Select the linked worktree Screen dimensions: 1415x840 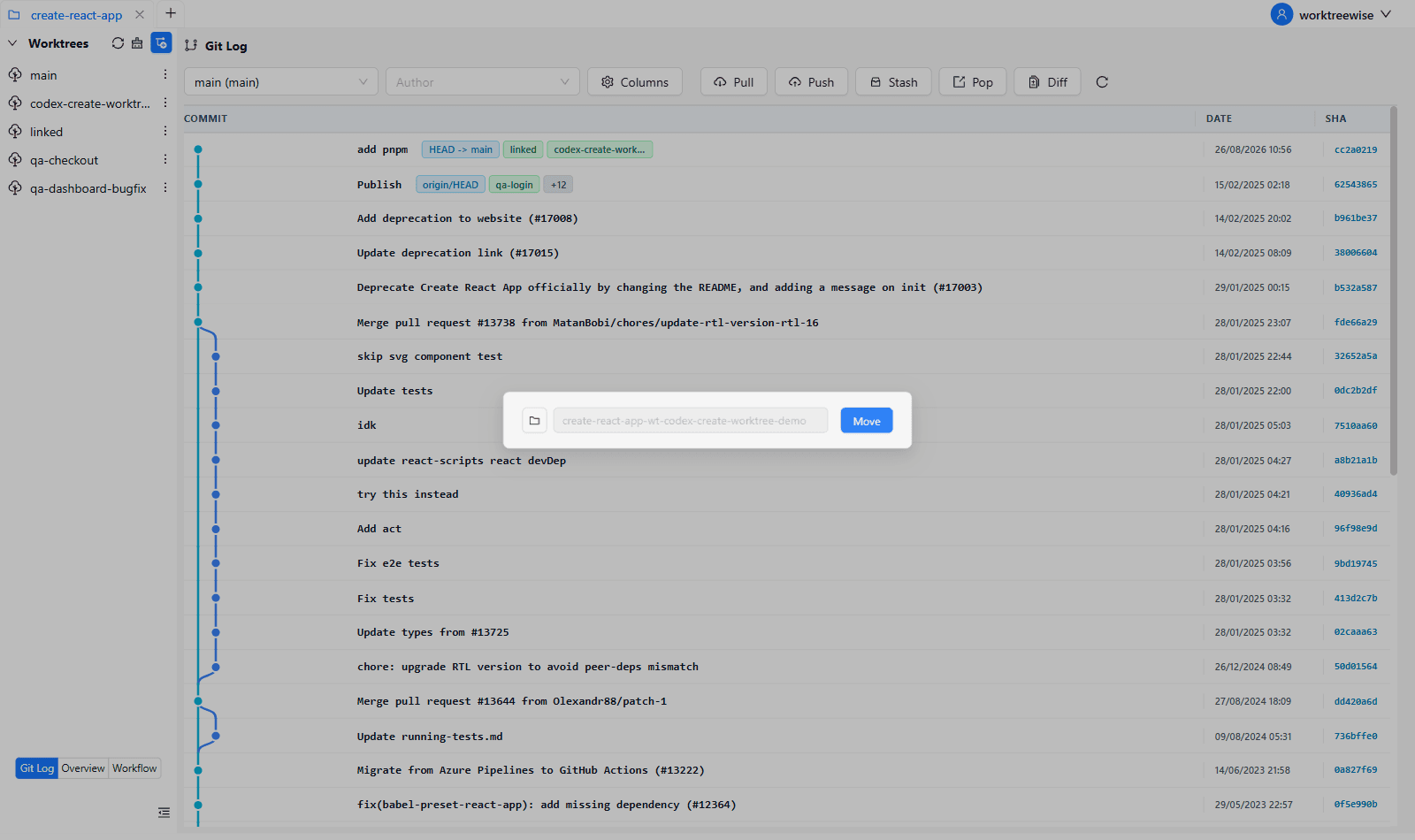click(46, 132)
